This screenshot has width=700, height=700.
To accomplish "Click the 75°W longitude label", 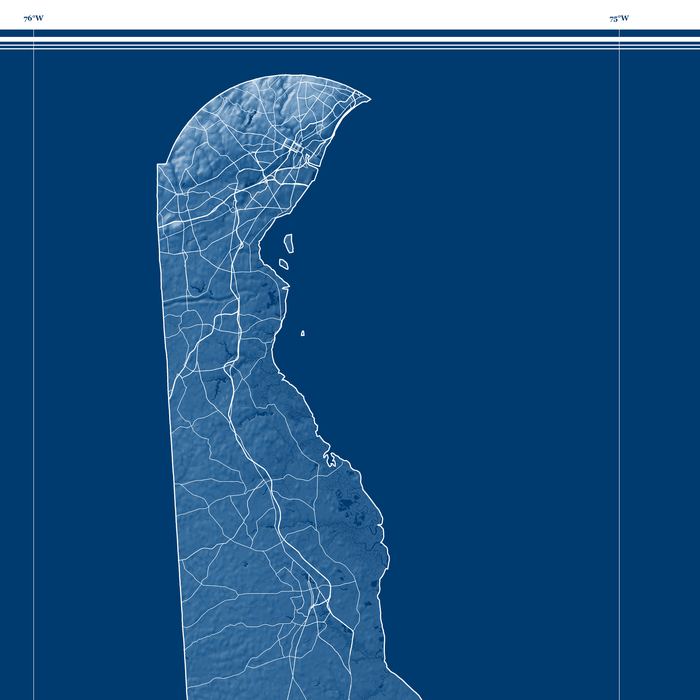I will coord(619,18).
